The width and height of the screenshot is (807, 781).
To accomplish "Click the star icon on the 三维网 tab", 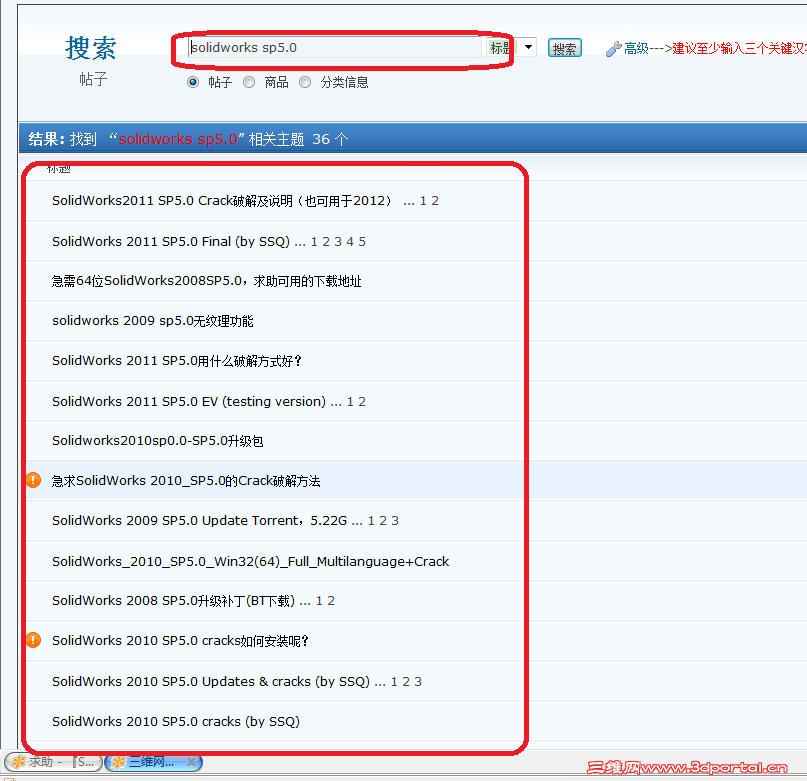I will [x=118, y=762].
